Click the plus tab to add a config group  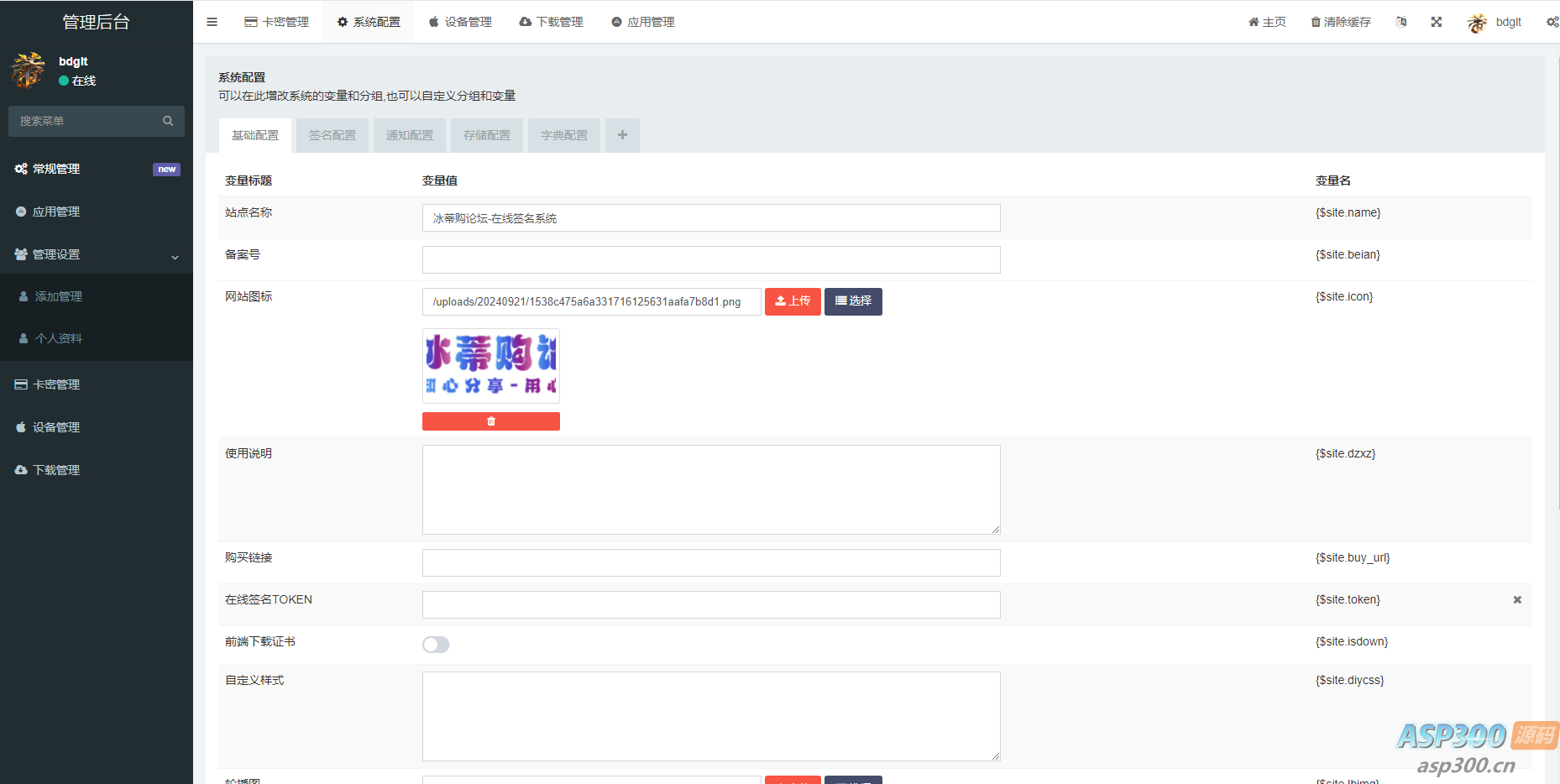pyautogui.click(x=622, y=135)
